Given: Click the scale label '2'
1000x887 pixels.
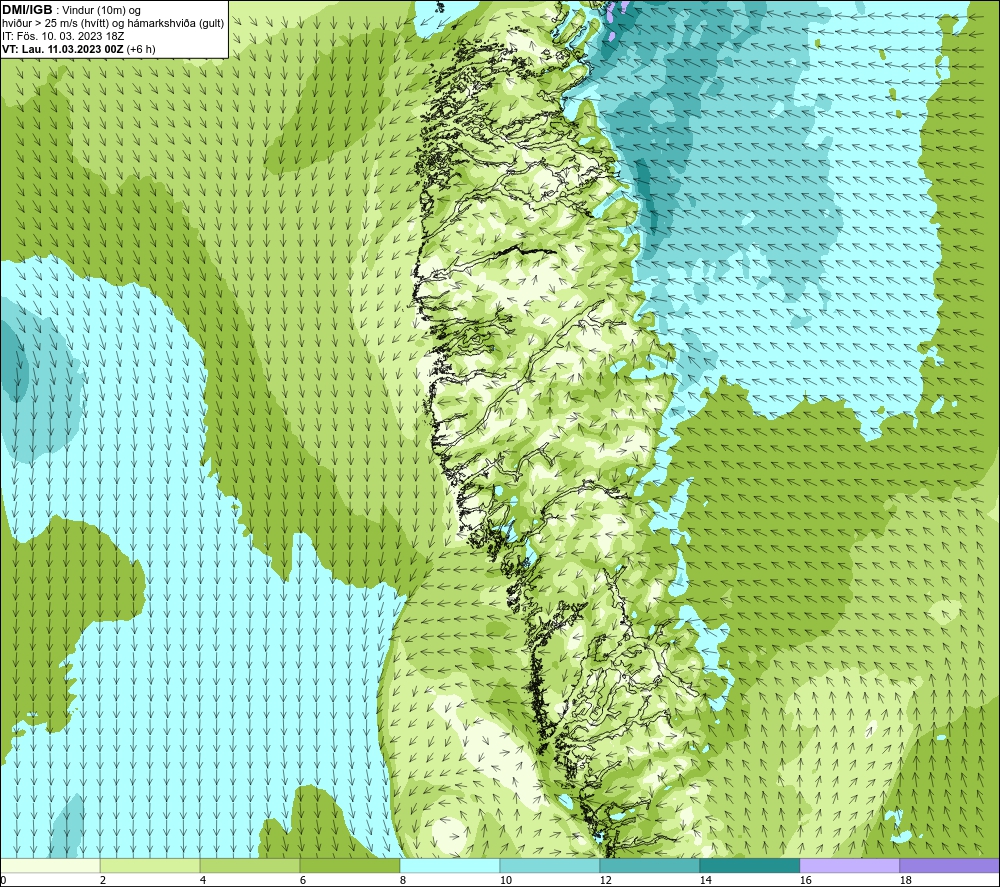Looking at the screenshot, I should tap(103, 880).
